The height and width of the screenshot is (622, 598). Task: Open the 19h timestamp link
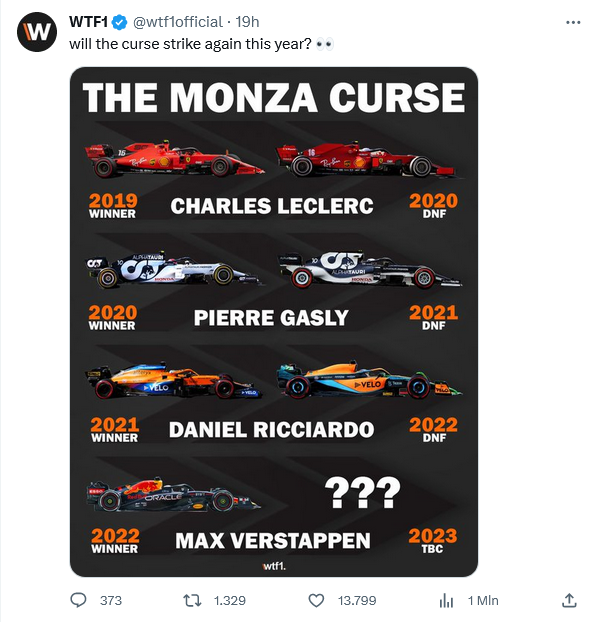(247, 22)
